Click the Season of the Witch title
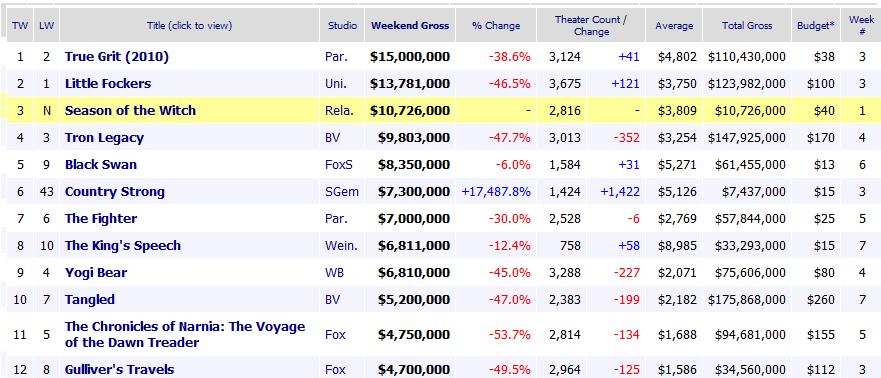Viewport: 881px width, 378px height. click(130, 111)
